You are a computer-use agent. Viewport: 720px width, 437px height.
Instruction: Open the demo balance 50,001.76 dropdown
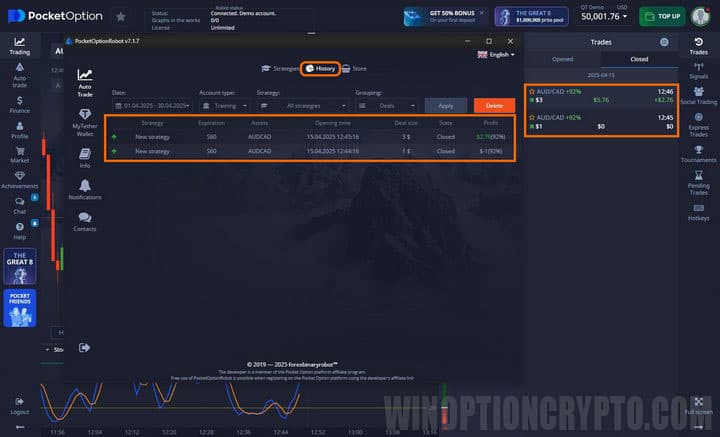tap(604, 16)
